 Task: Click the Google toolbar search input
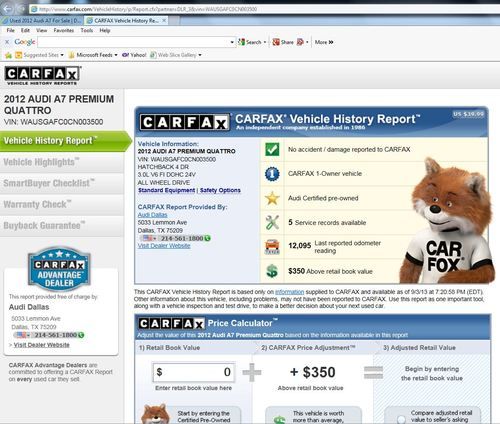[133, 42]
